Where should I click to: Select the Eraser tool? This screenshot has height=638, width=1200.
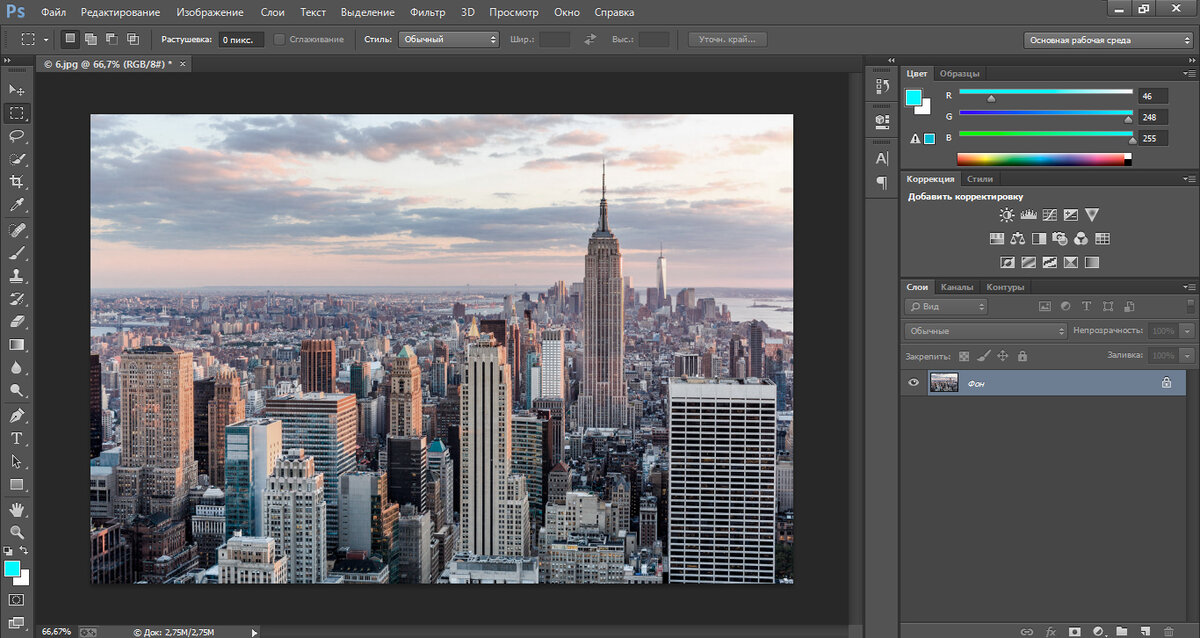(x=17, y=321)
